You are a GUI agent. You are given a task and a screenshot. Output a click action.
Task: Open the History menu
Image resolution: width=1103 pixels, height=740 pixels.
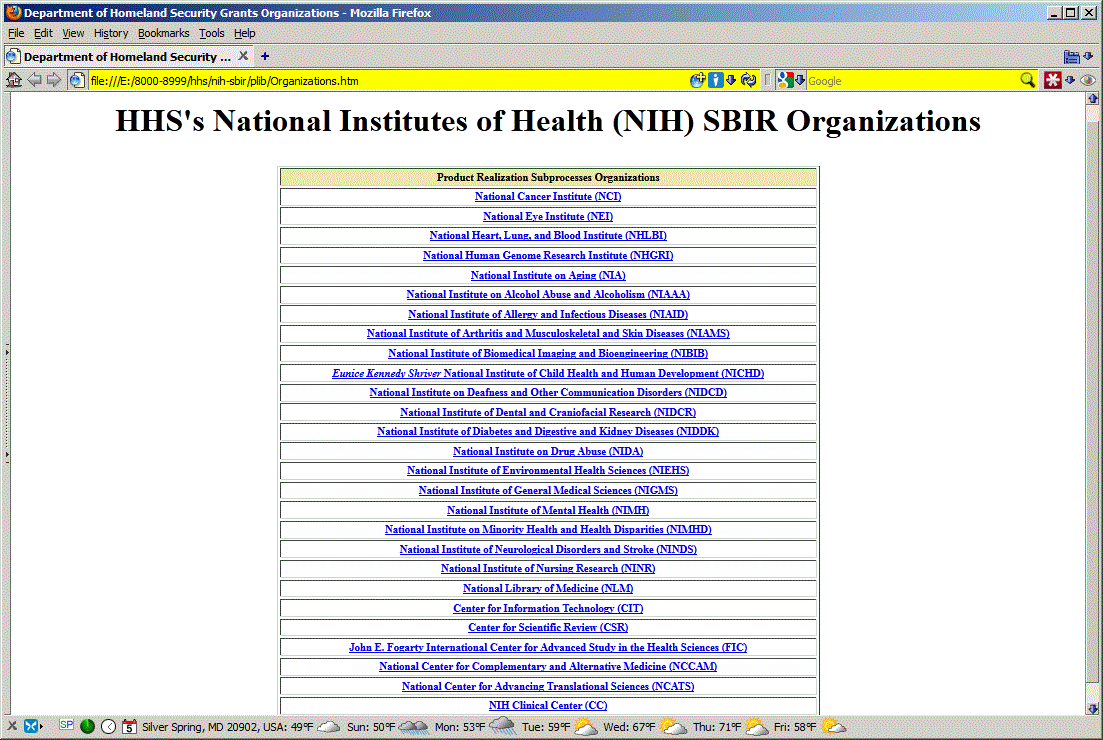pos(110,33)
